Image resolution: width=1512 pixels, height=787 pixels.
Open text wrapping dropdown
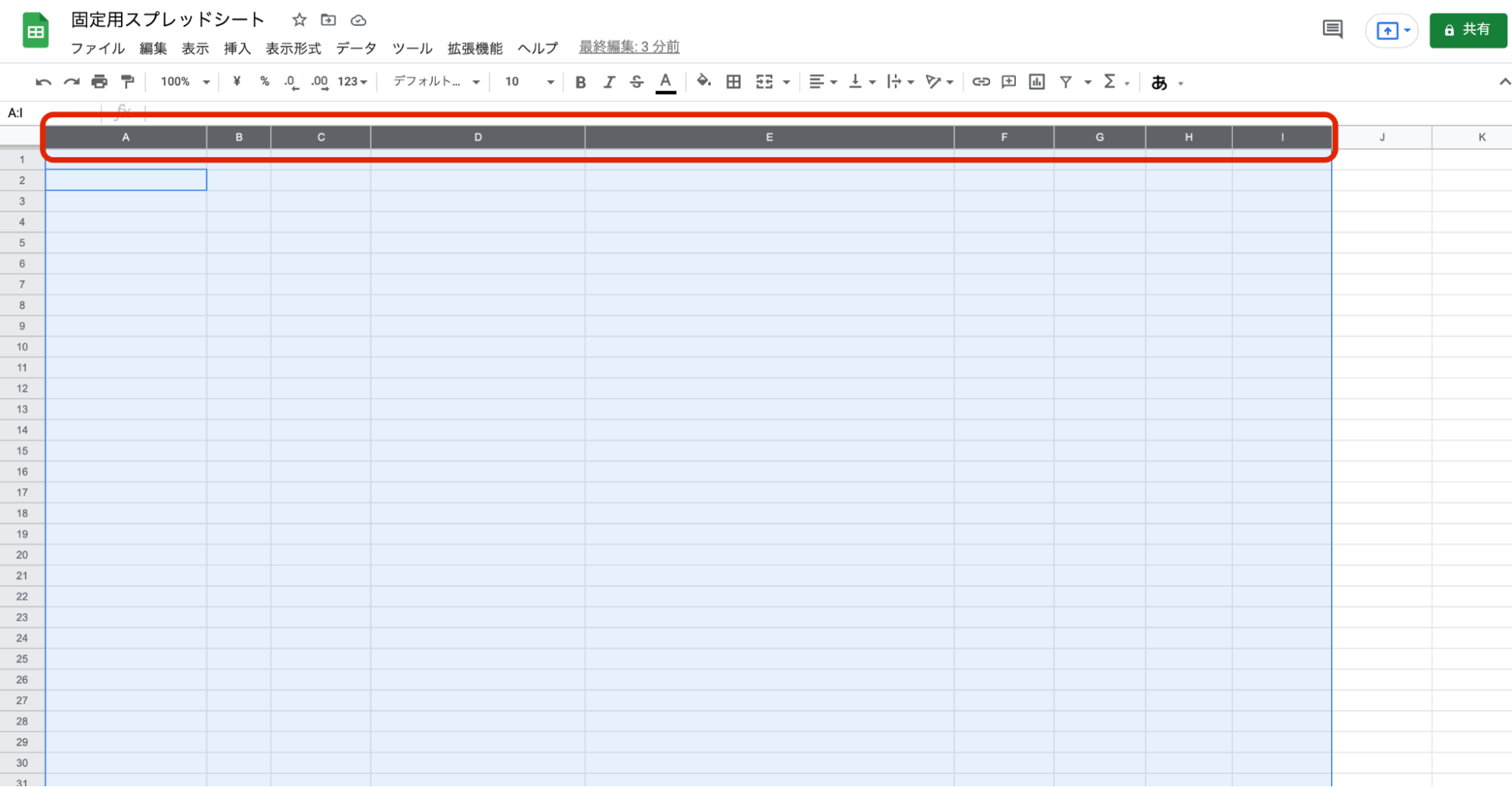tap(900, 82)
